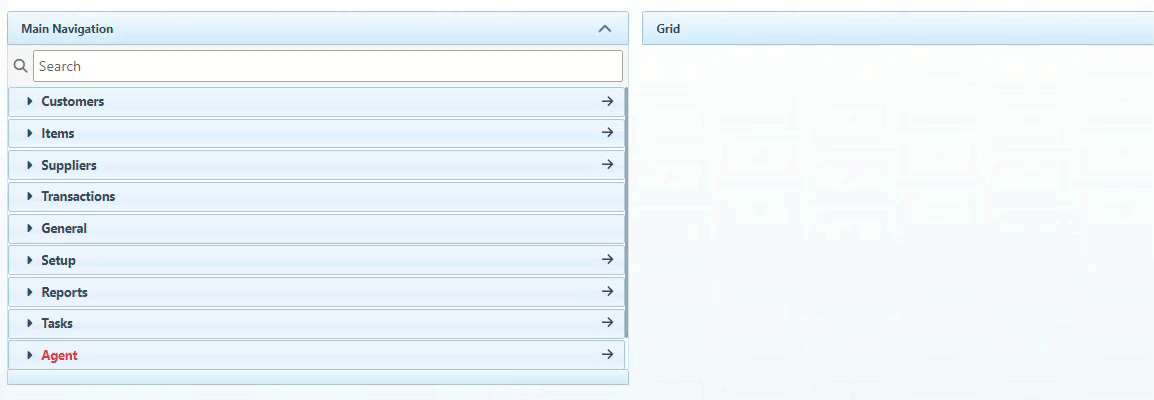Expand the Customers disclosure triangle
1154x400 pixels.
[x=30, y=102]
